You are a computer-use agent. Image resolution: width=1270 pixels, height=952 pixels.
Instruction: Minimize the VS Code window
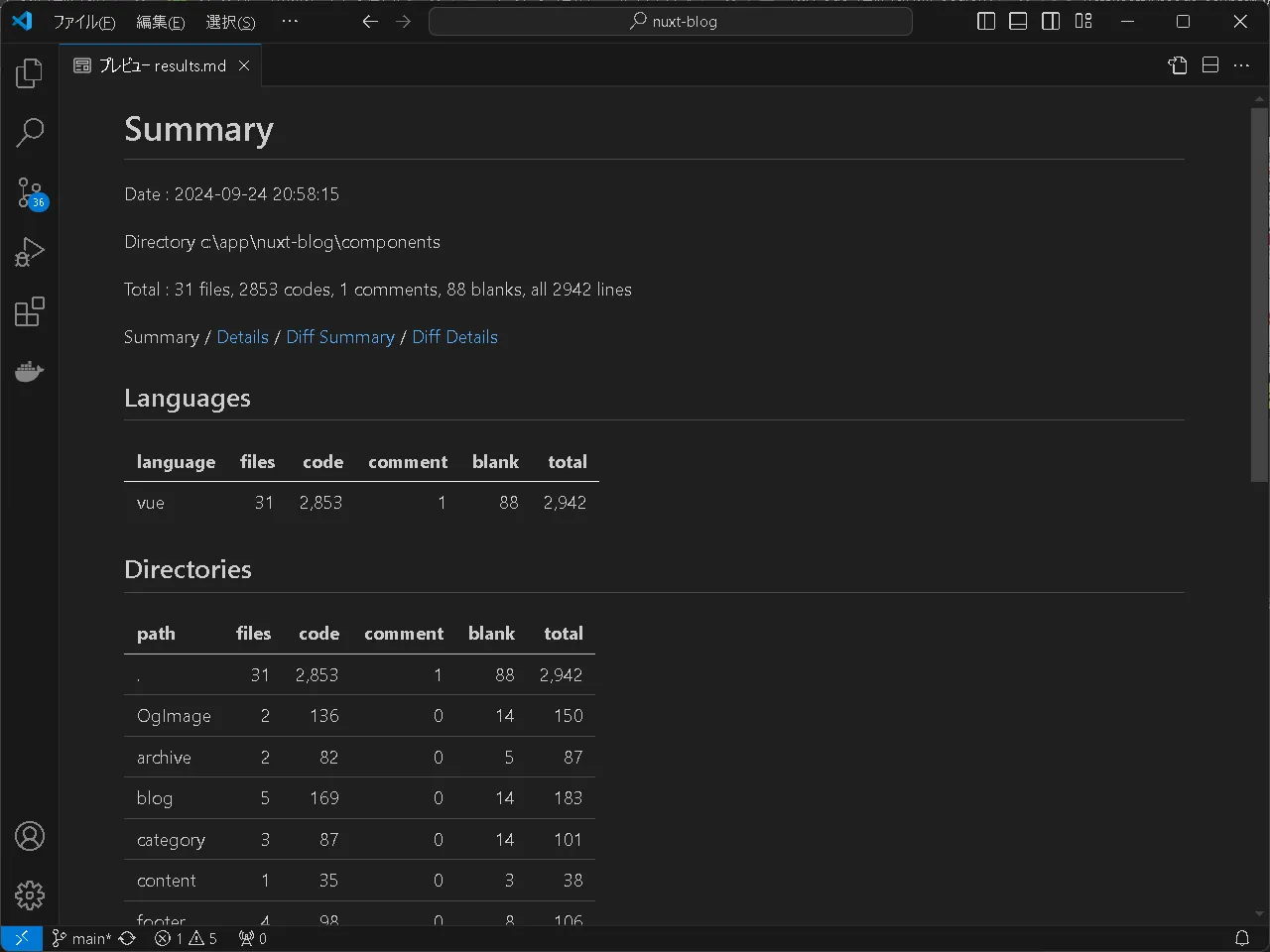1127,21
